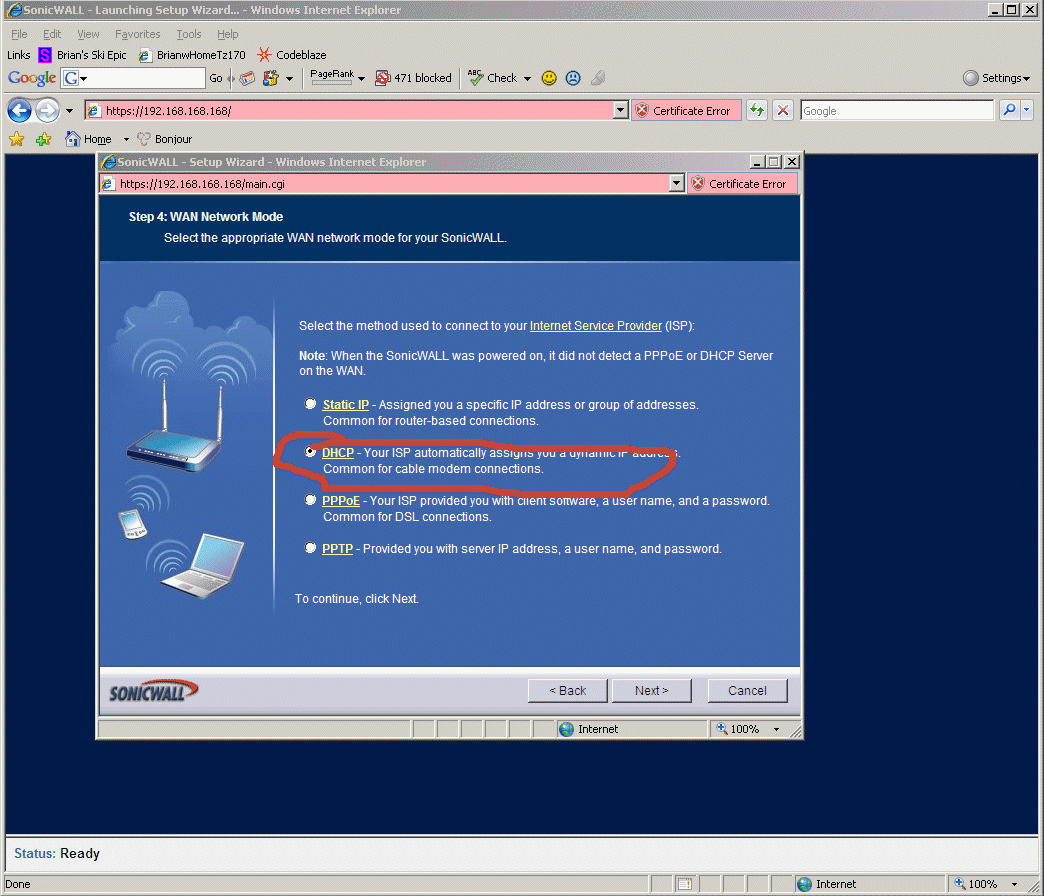Click the magnifying glass search icon
1044x896 pixels.
coord(1009,111)
